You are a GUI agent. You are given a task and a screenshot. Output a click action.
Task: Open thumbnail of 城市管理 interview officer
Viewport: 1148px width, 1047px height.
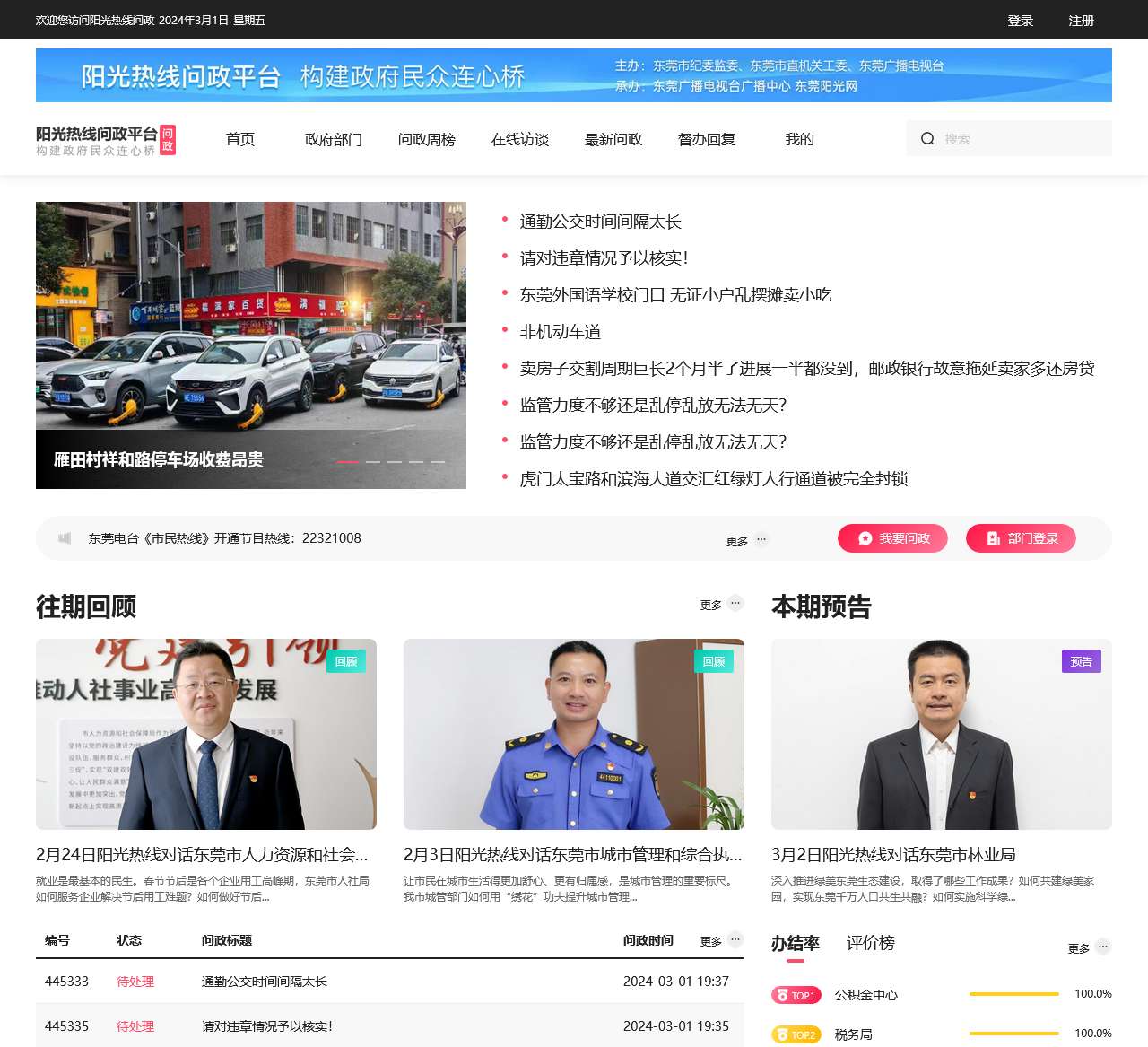point(574,734)
